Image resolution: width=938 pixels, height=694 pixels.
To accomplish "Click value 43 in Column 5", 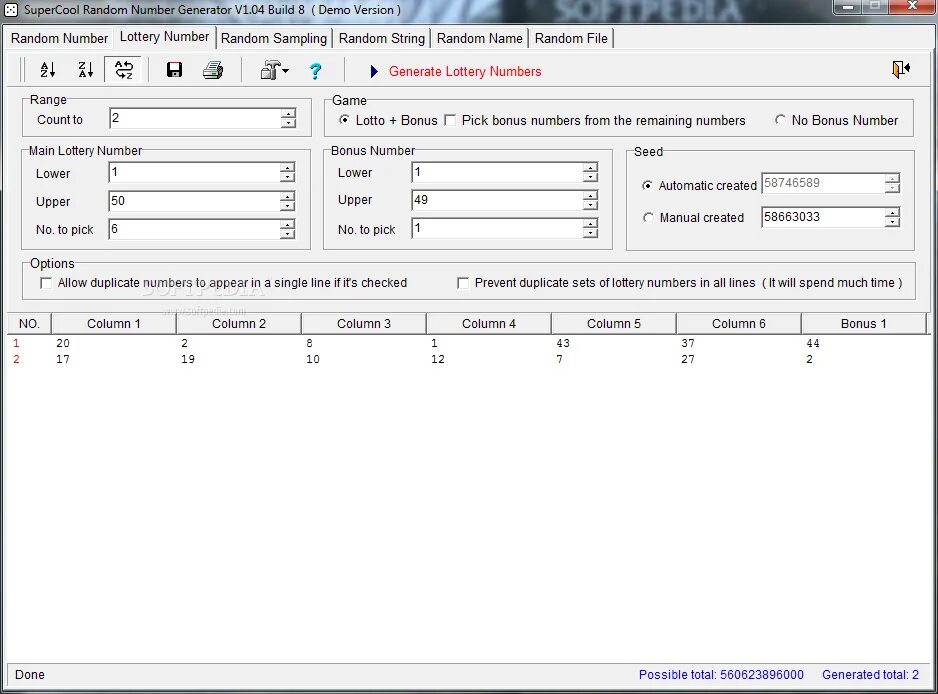I will [563, 343].
